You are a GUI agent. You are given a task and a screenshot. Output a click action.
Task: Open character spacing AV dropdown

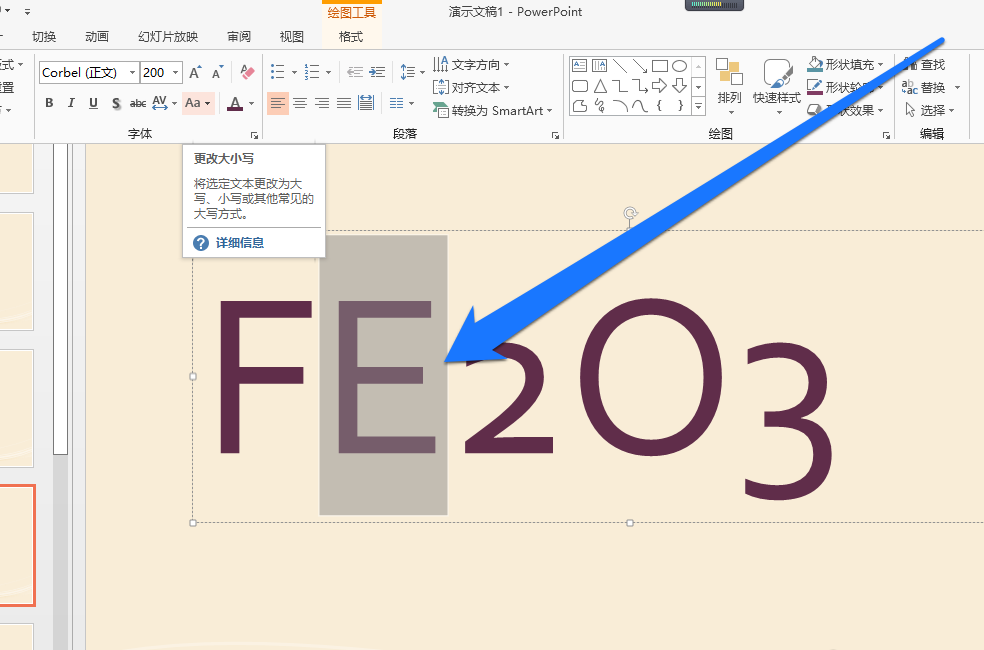(x=164, y=103)
